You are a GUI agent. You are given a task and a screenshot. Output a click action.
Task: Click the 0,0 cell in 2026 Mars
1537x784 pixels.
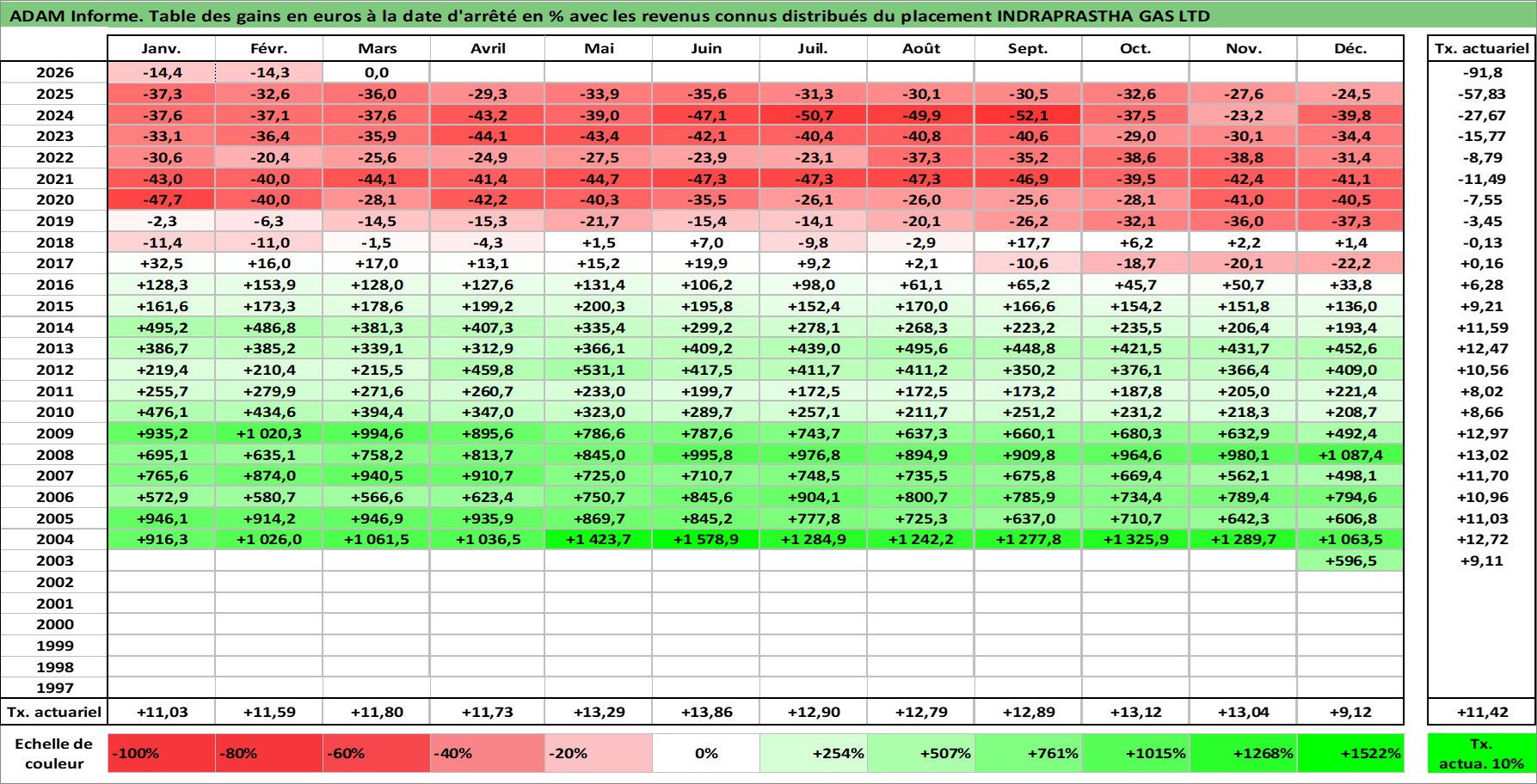click(x=377, y=72)
